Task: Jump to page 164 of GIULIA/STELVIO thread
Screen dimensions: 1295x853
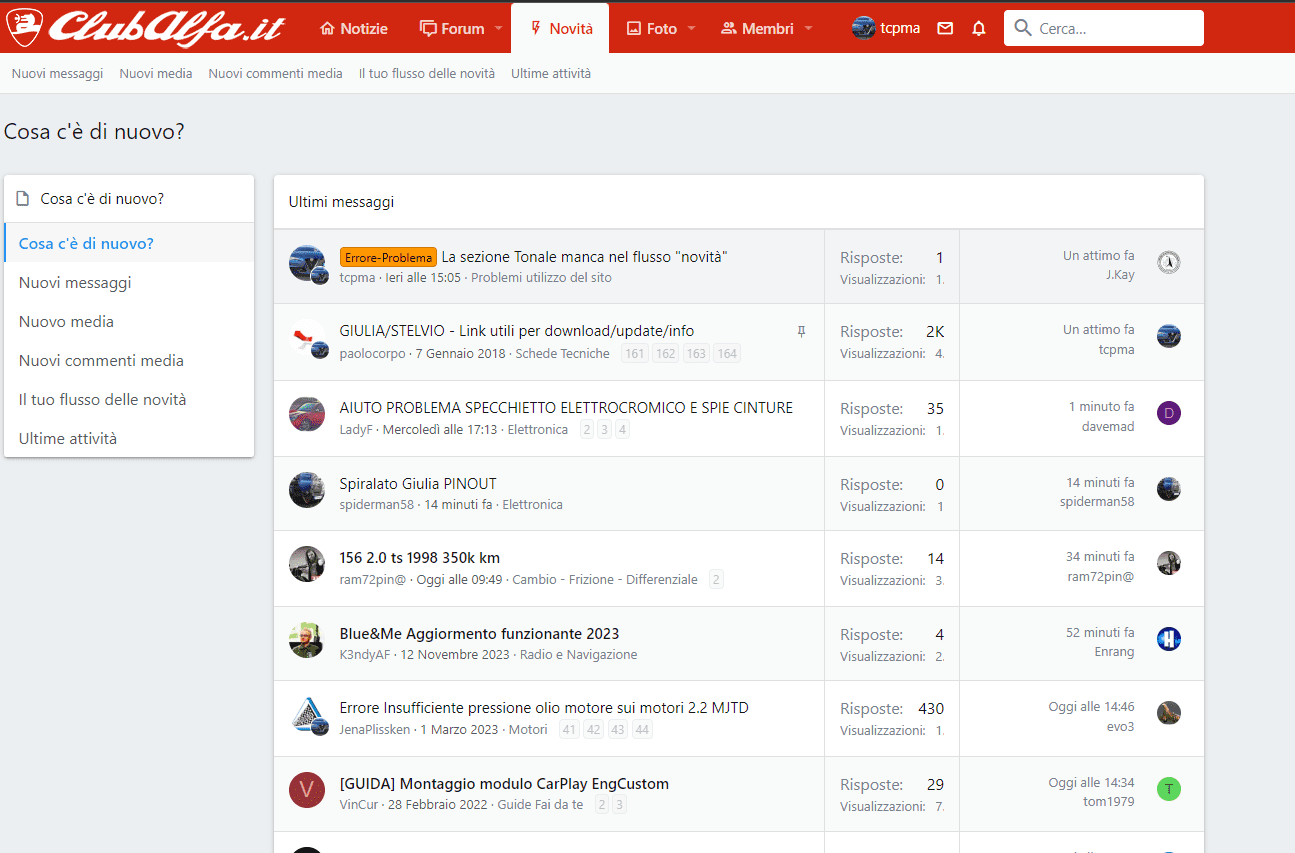Action: (727, 353)
